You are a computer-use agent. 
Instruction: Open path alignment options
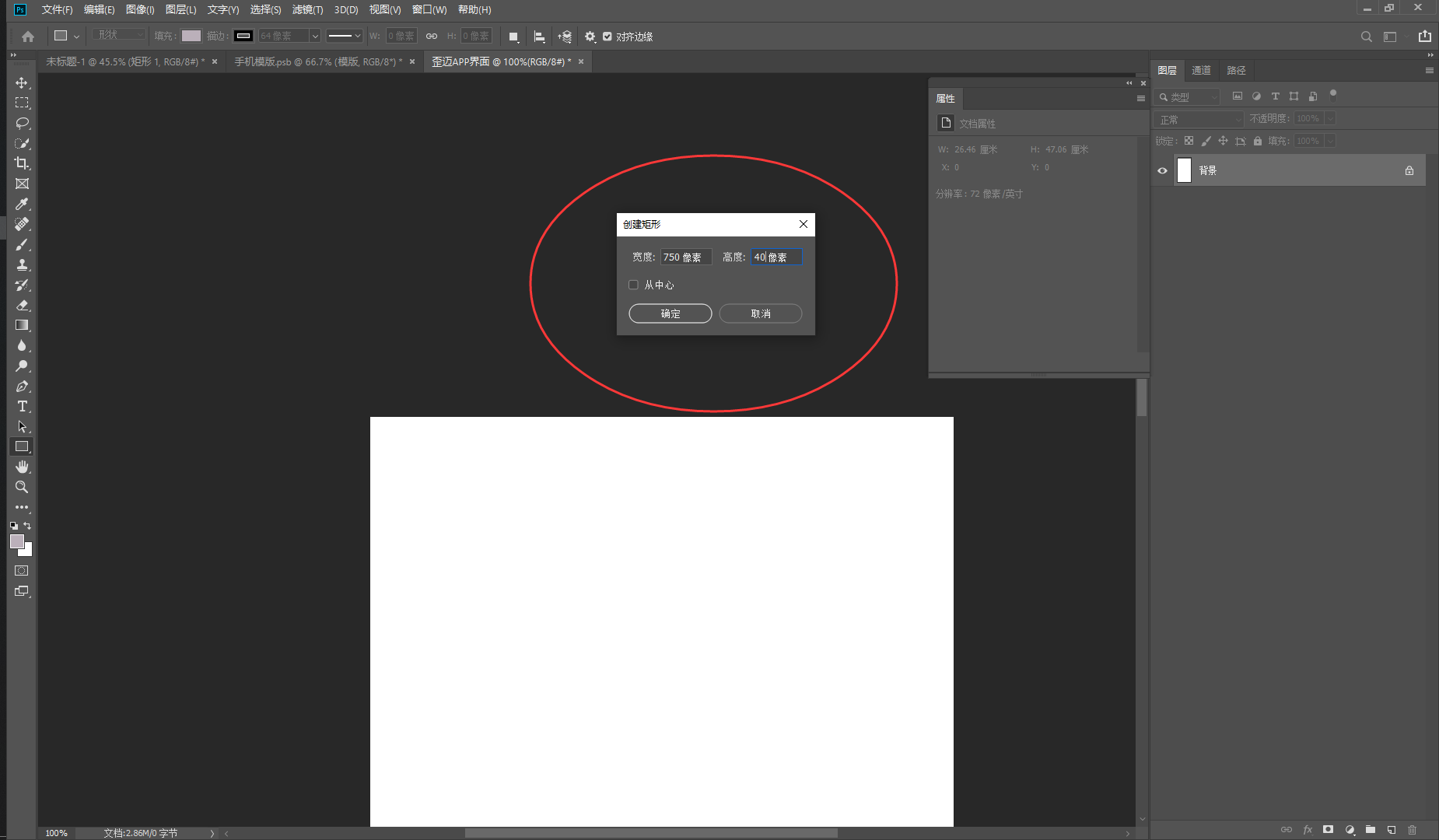click(x=539, y=37)
